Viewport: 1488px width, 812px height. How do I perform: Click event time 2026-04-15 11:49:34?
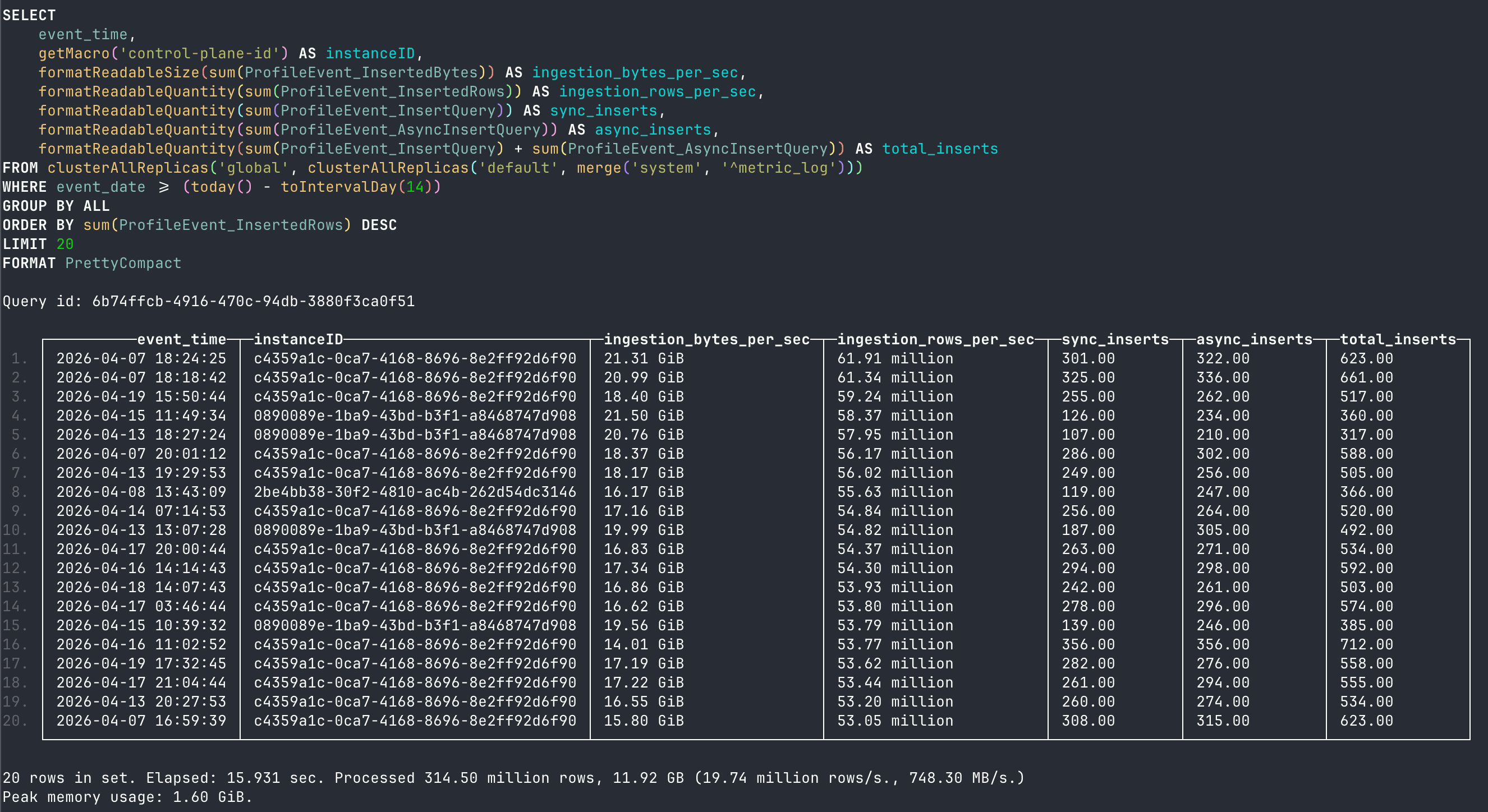pyautogui.click(x=141, y=416)
